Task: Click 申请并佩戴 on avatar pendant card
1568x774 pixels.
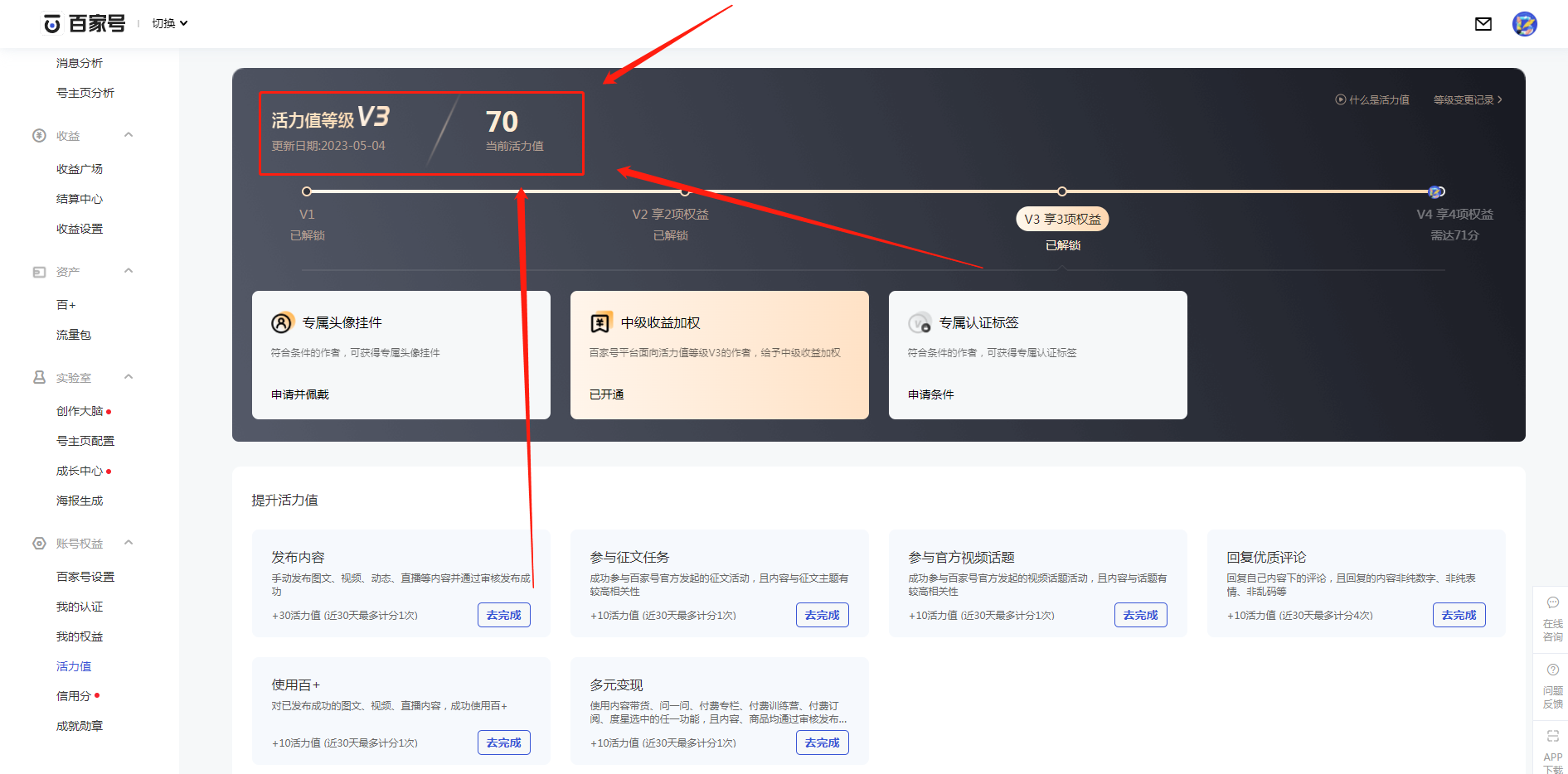Action: click(300, 394)
